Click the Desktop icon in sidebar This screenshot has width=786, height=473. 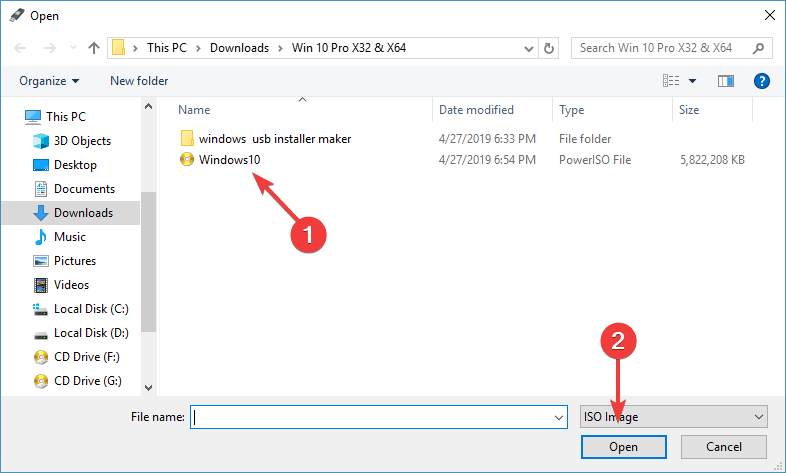(41, 165)
